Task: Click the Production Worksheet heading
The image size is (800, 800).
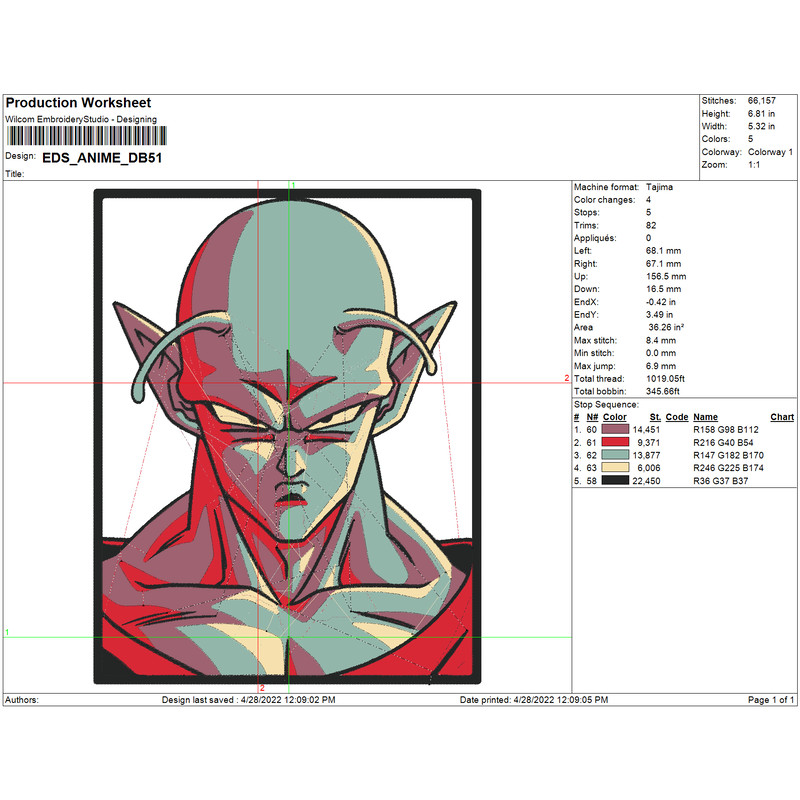Action: (x=78, y=103)
